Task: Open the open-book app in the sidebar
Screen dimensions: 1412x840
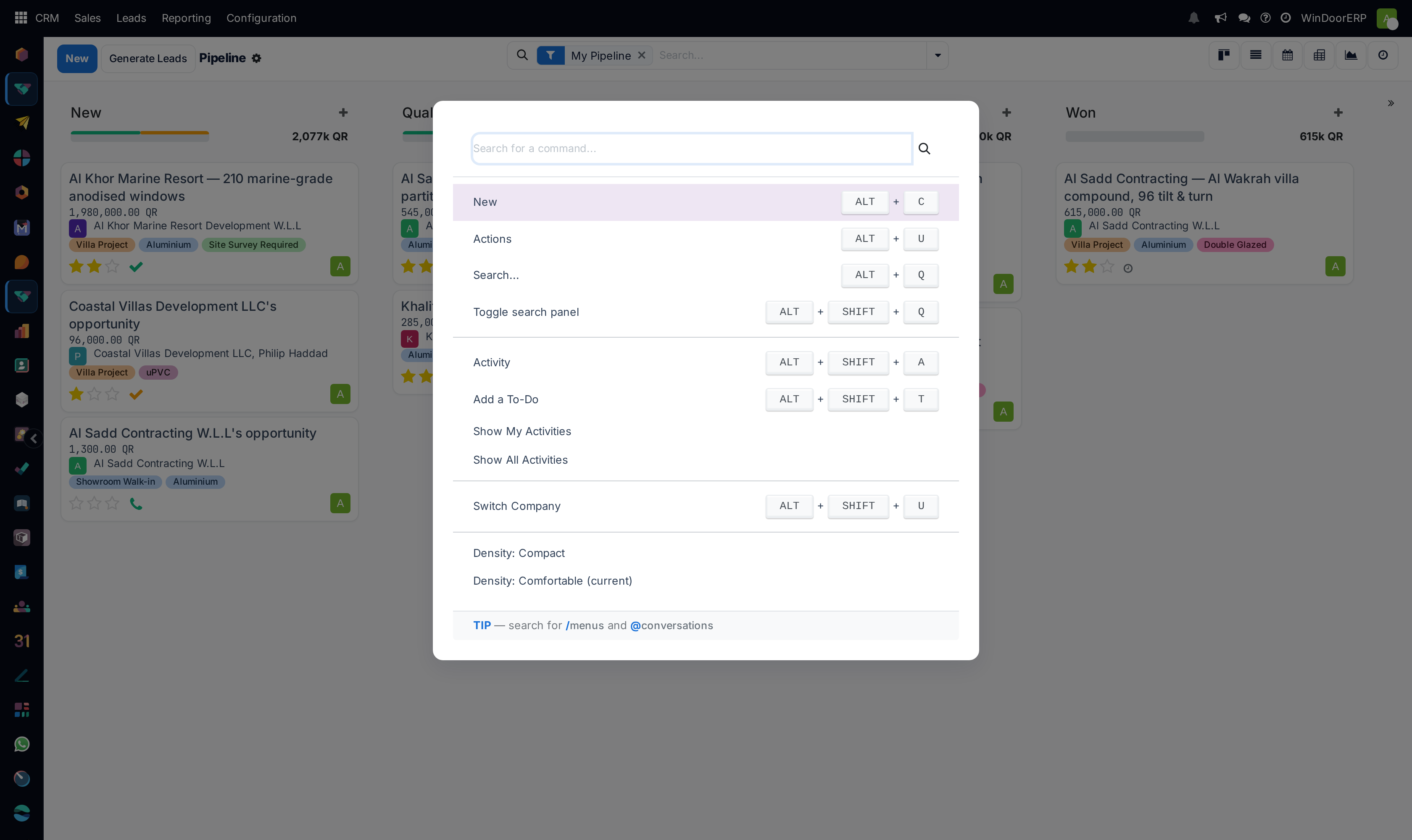Action: tap(21, 503)
